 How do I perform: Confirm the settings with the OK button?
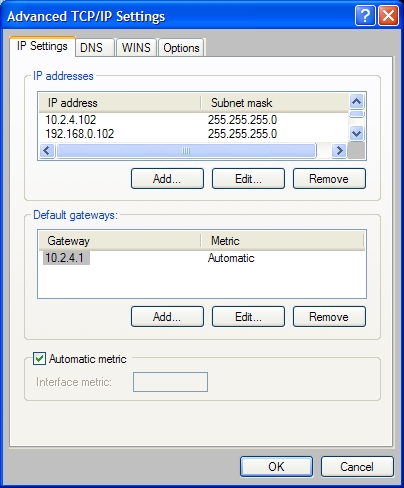(276, 467)
